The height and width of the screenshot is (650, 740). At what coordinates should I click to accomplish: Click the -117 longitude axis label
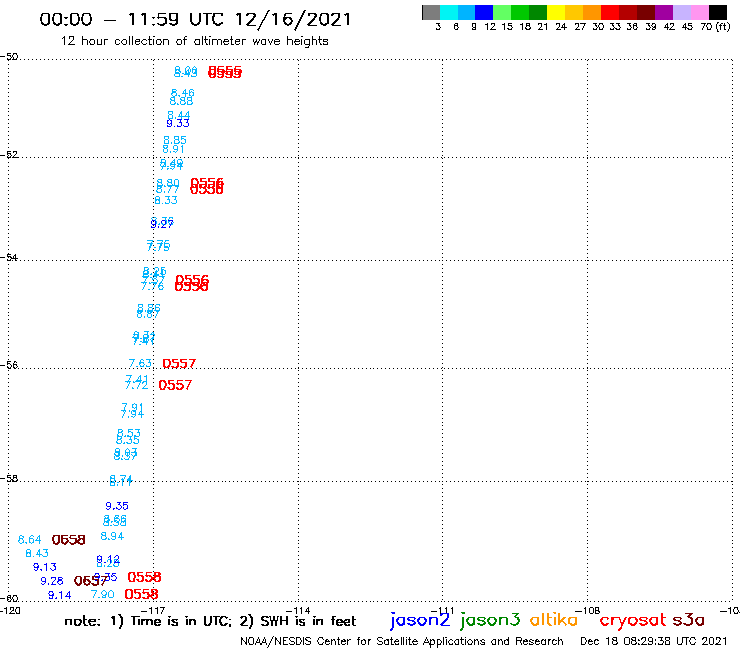(153, 610)
